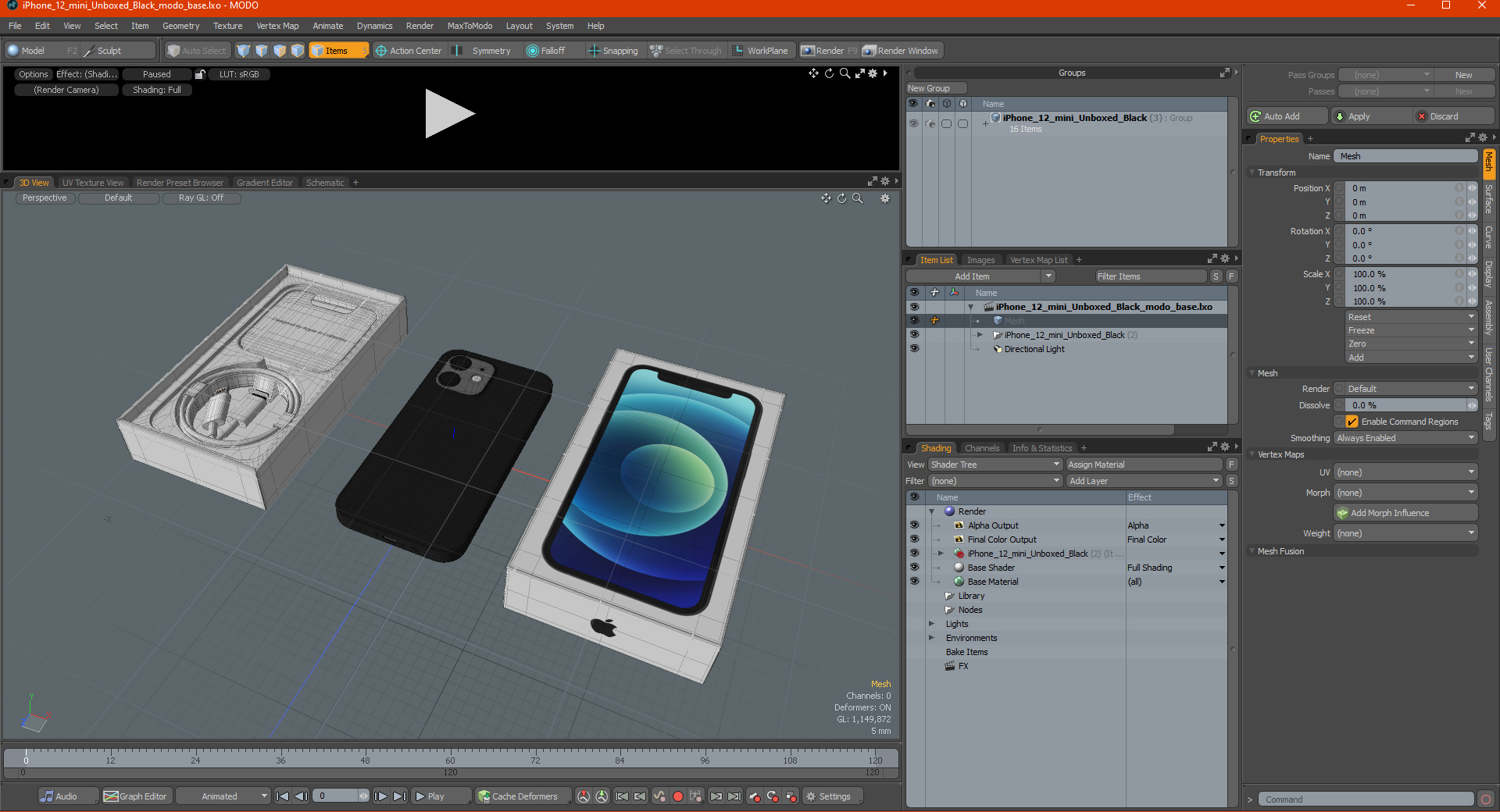
Task: Open Animated dropdown in timeline bar
Action: [223, 796]
